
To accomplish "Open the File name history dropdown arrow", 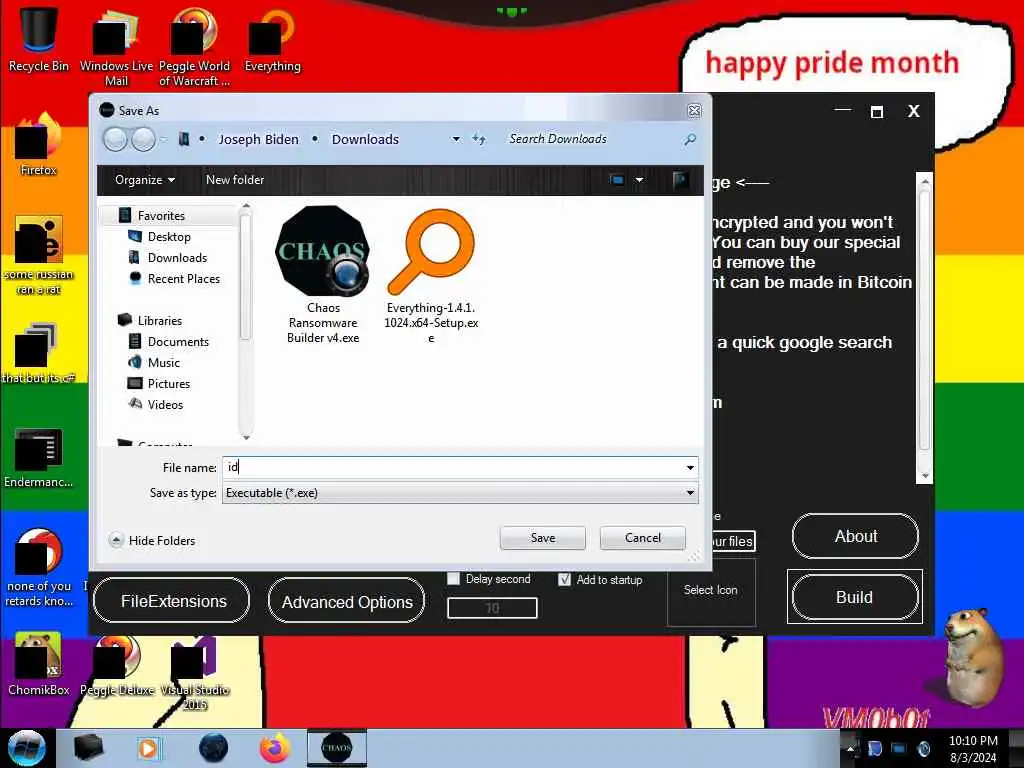I will tap(690, 468).
